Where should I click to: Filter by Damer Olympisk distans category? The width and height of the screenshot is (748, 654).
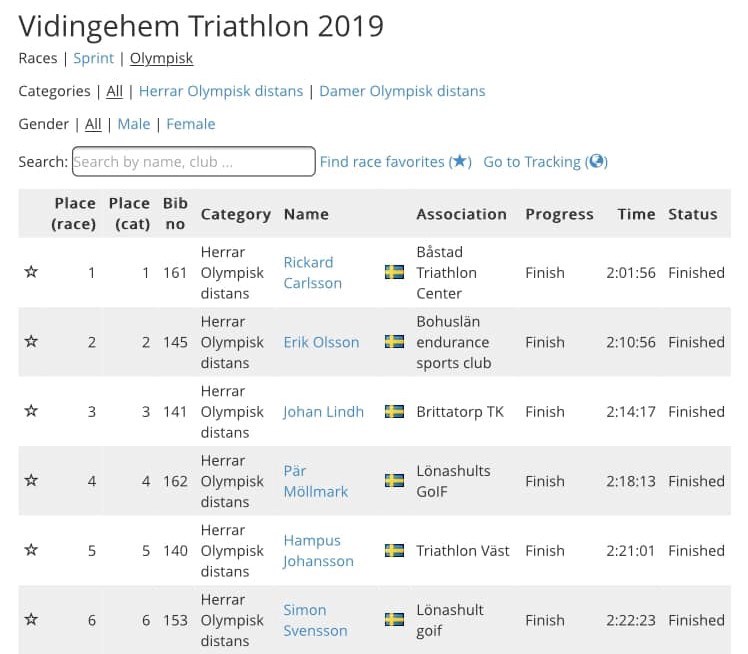(402, 91)
